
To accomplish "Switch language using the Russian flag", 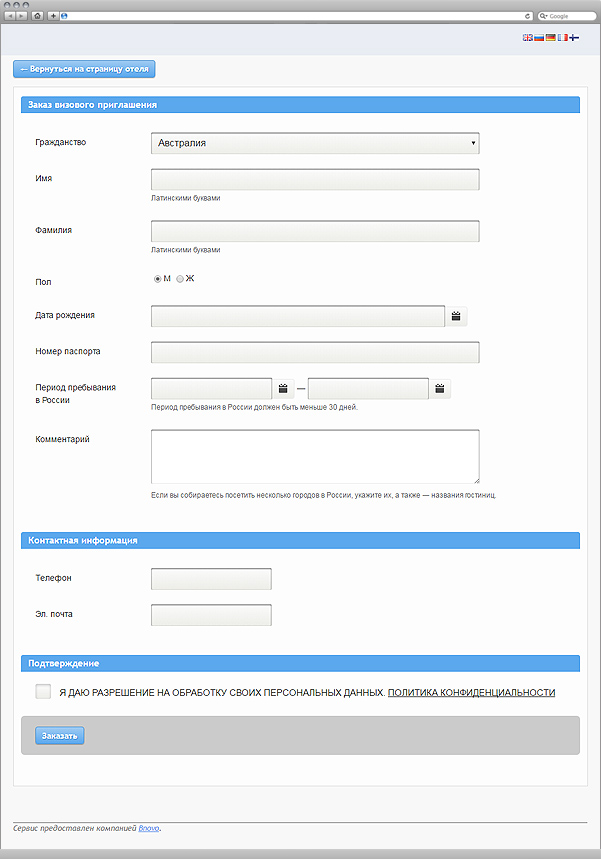I will click(539, 37).
